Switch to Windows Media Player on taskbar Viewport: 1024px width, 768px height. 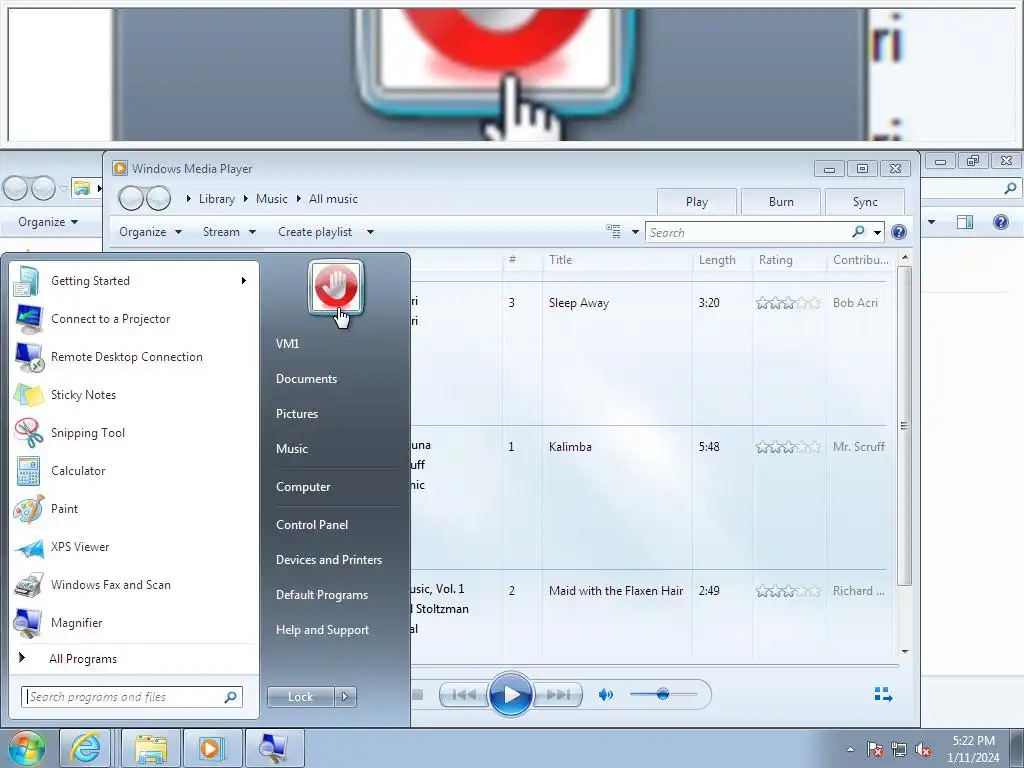(212, 748)
